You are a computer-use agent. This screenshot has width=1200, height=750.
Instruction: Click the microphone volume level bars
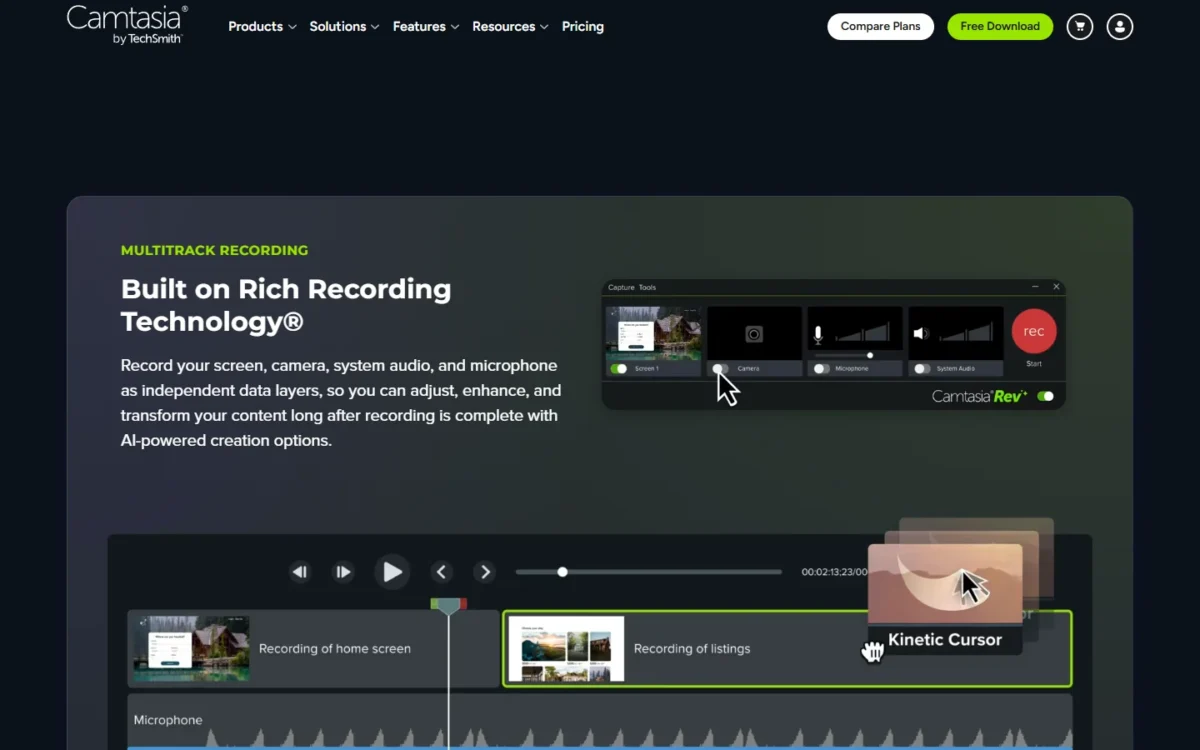(x=862, y=333)
